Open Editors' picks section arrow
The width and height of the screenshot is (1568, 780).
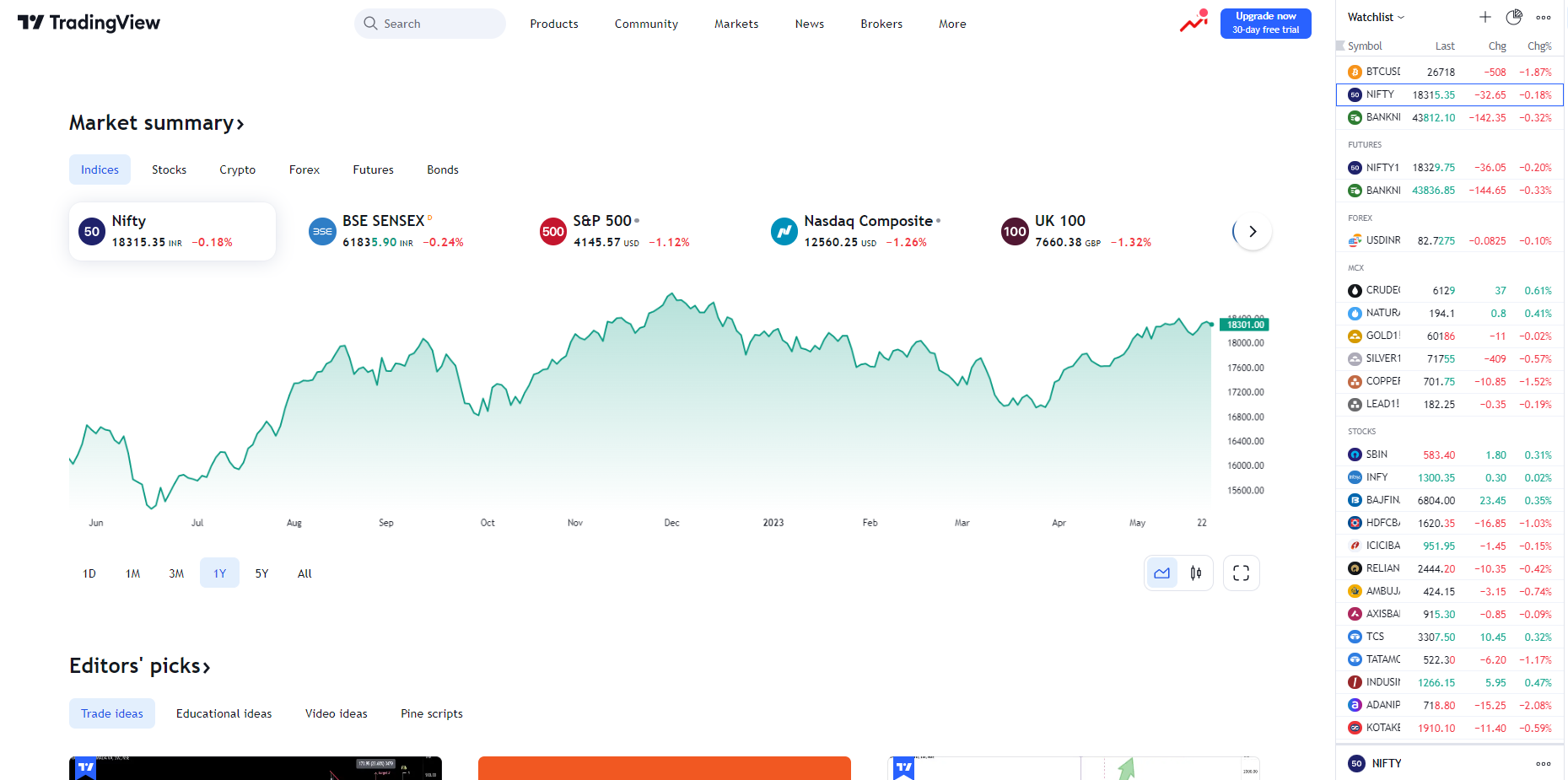[x=207, y=668]
